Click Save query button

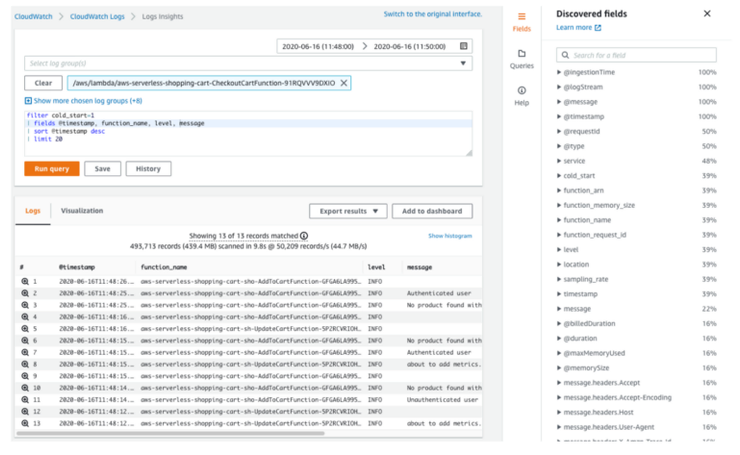(x=102, y=169)
